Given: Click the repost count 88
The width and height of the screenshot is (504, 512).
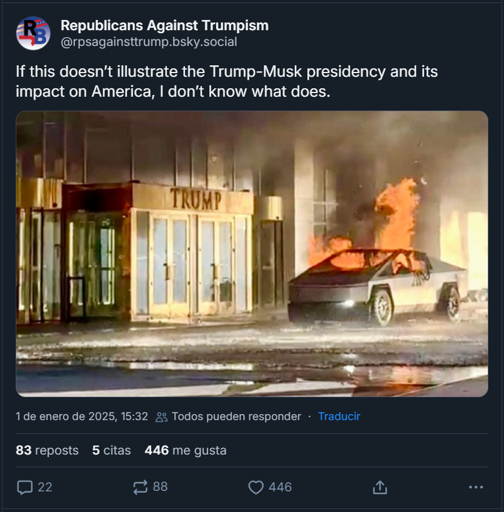Looking at the screenshot, I should coord(160,487).
